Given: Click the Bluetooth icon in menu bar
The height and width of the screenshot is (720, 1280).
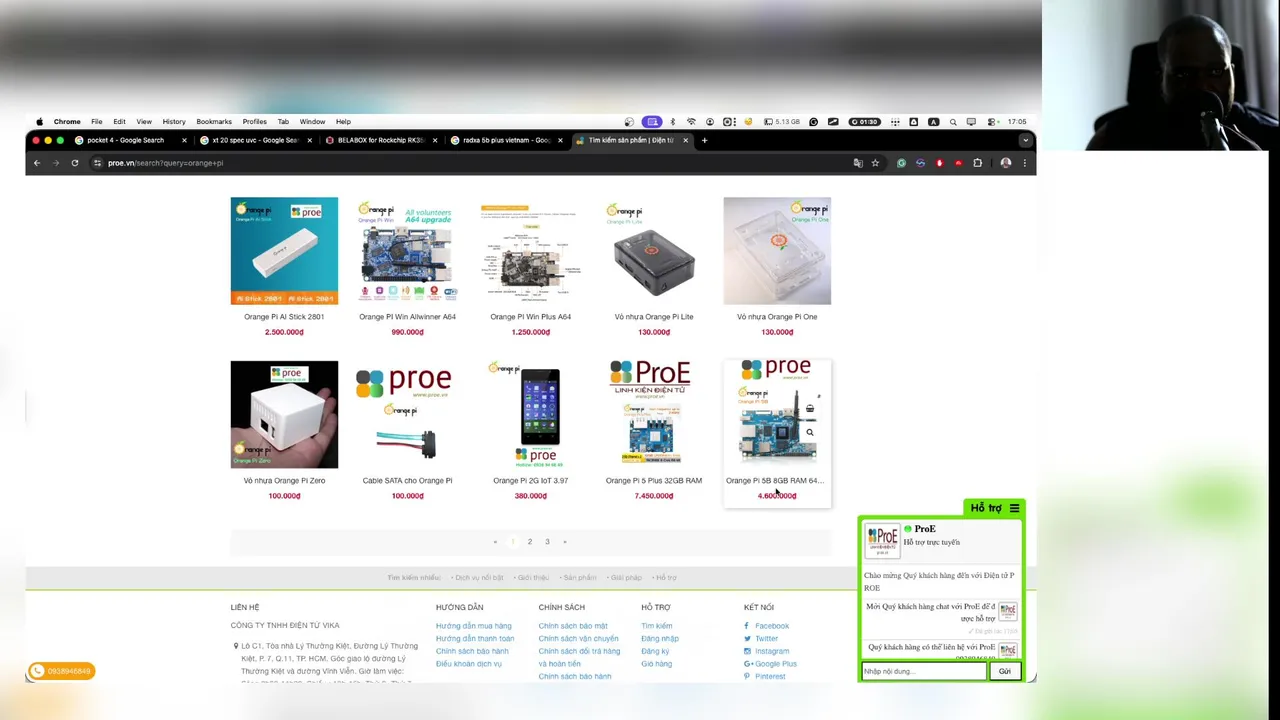Looking at the screenshot, I should point(672,122).
